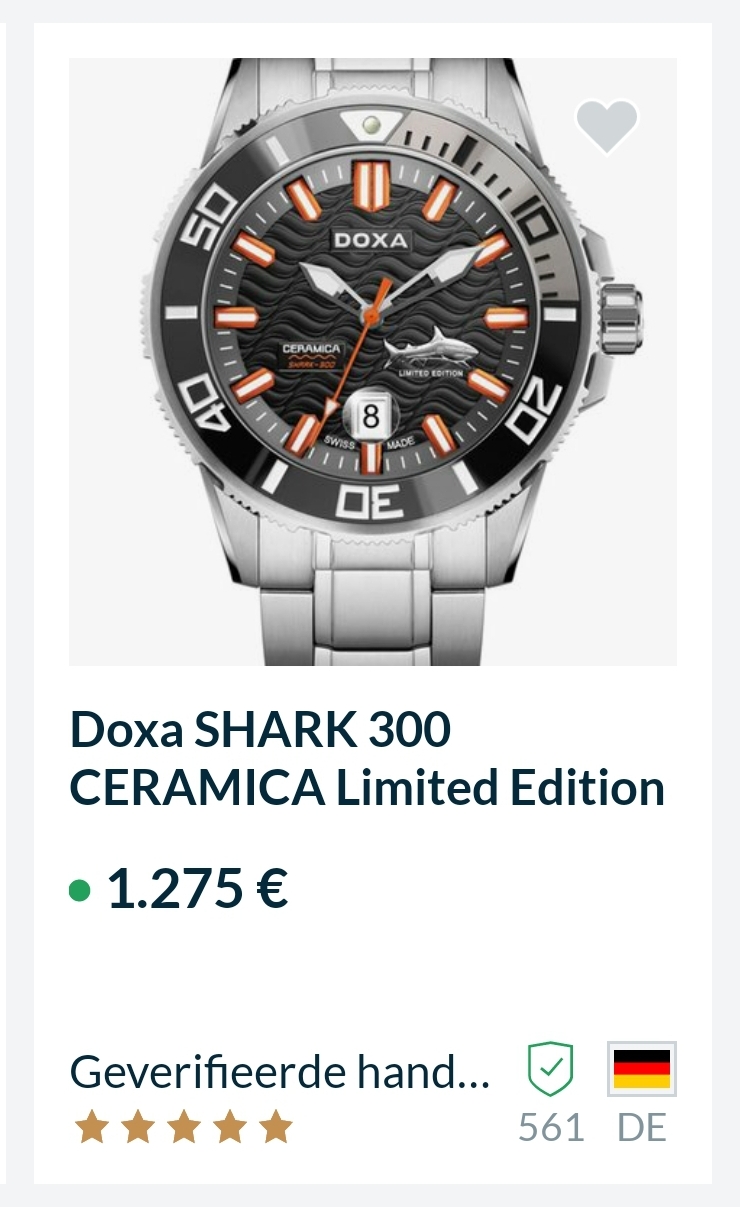
Task: Click the fourth rating star
Action: click(x=230, y=1127)
